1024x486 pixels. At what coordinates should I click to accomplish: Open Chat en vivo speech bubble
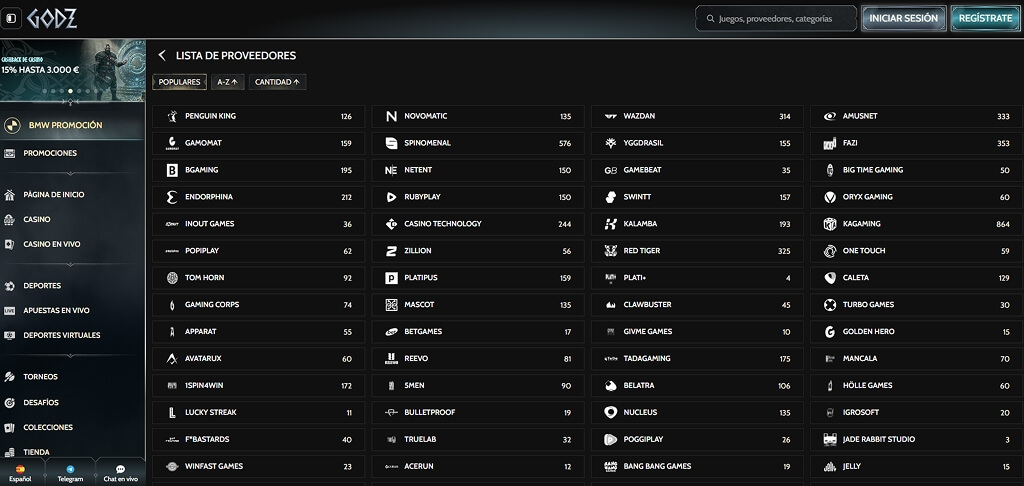120,469
